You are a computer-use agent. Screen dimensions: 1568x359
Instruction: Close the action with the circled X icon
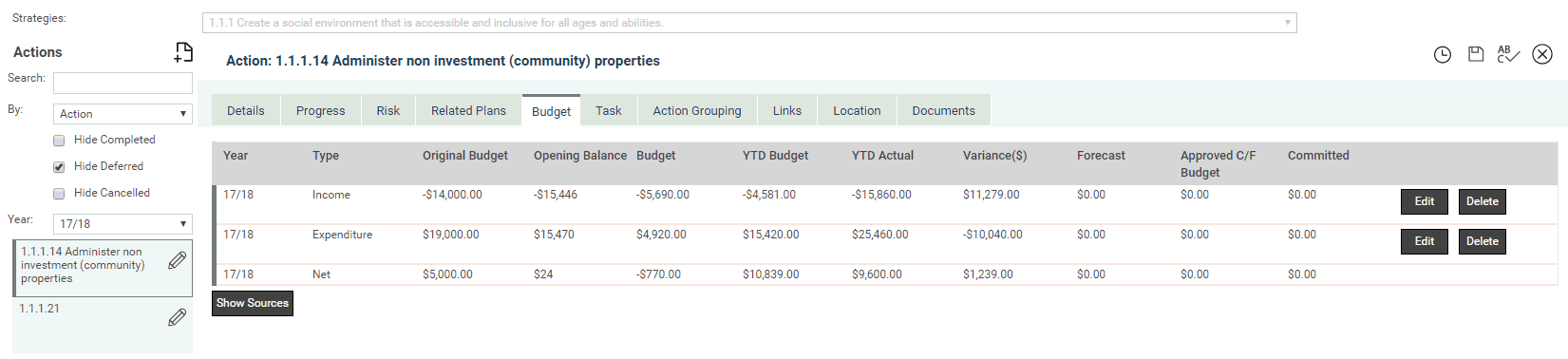[x=1542, y=54]
